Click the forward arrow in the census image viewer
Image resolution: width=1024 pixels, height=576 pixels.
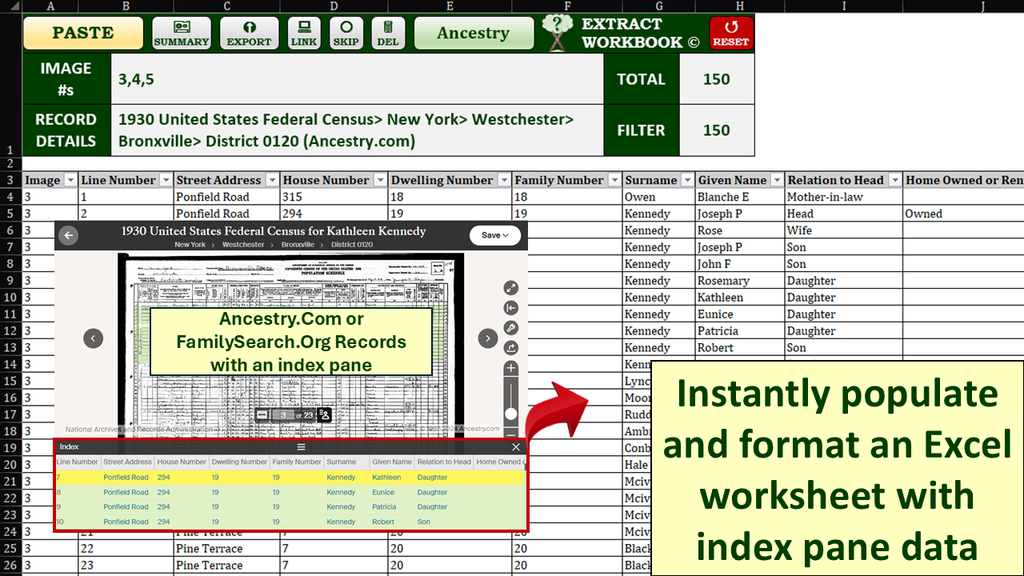click(x=488, y=337)
